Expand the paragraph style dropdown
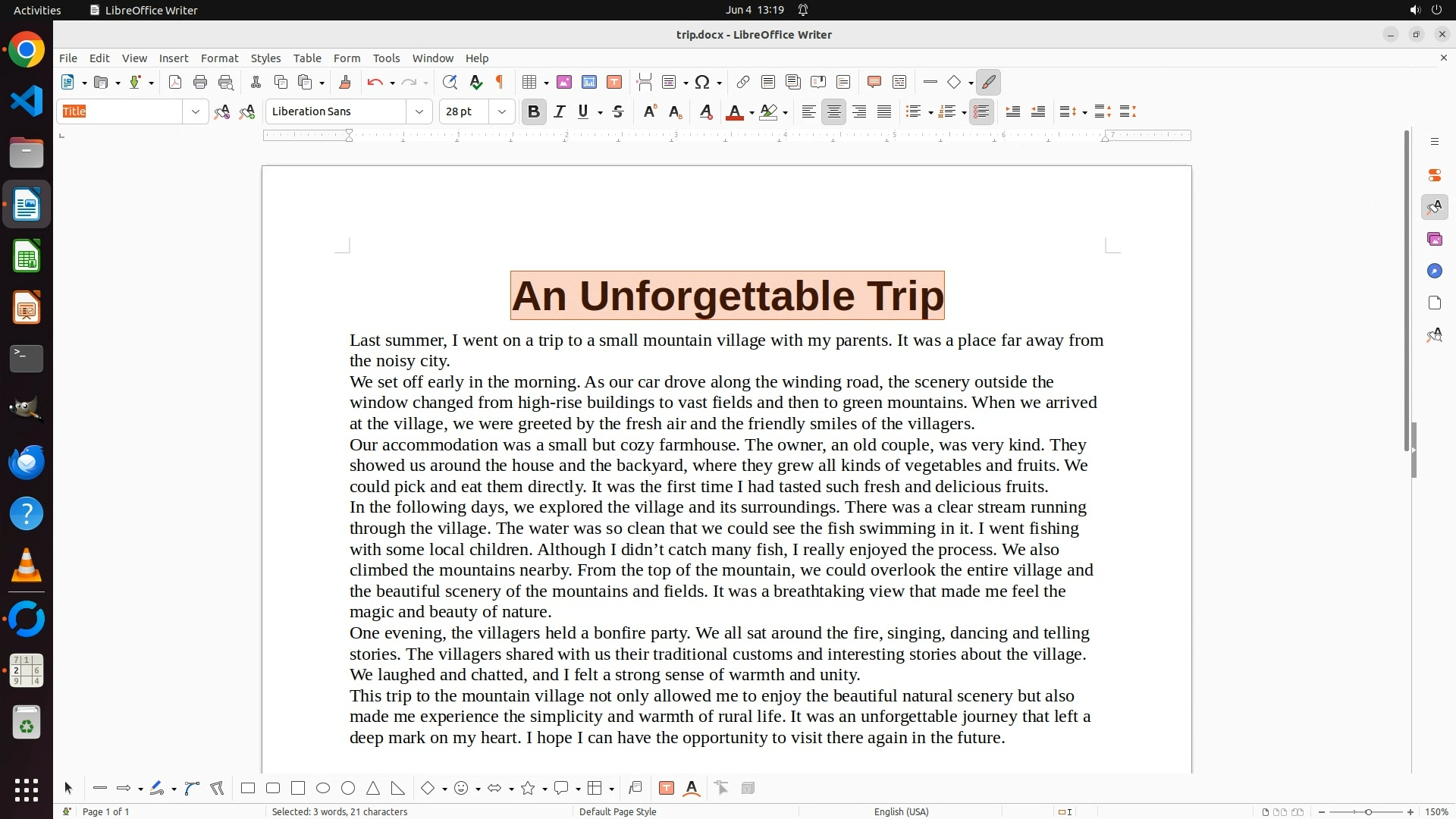 196,112
